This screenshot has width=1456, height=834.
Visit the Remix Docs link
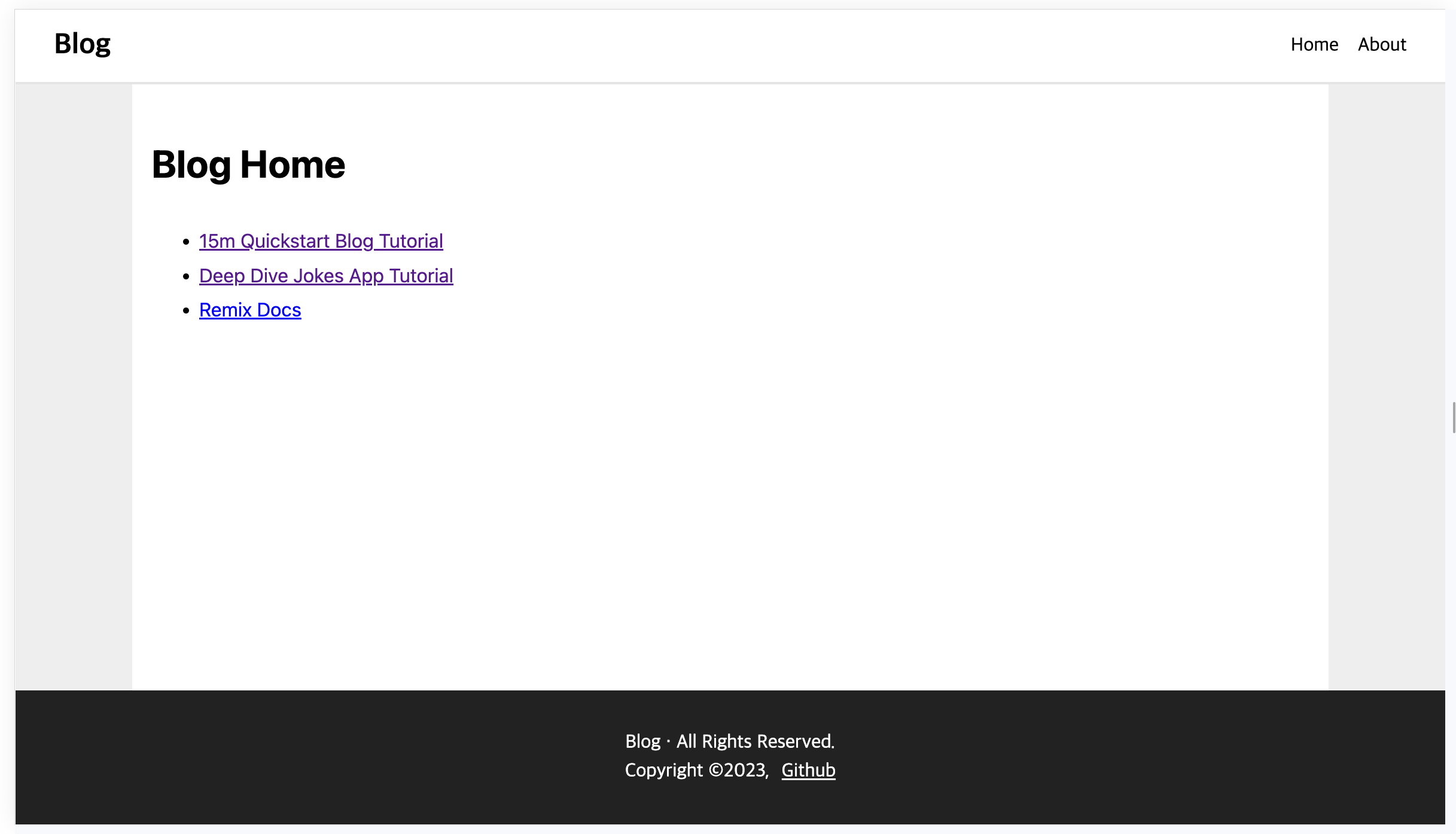pyautogui.click(x=250, y=310)
